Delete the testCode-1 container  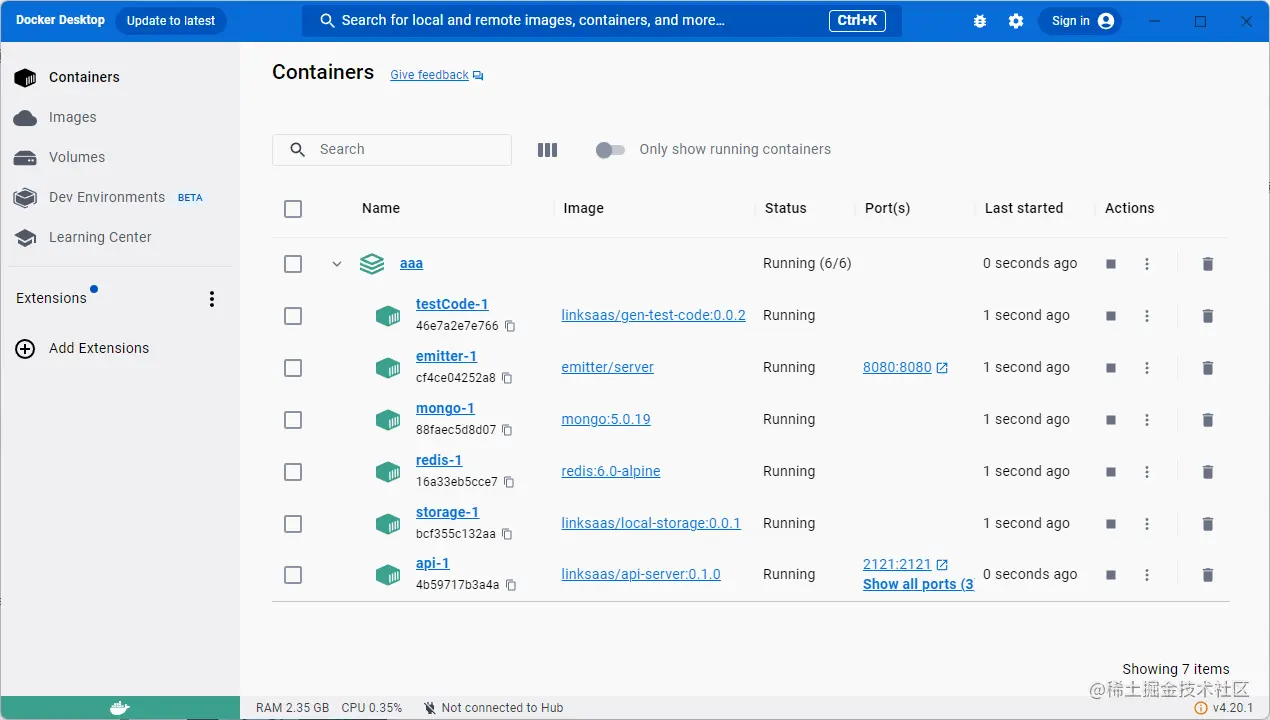pyautogui.click(x=1207, y=316)
